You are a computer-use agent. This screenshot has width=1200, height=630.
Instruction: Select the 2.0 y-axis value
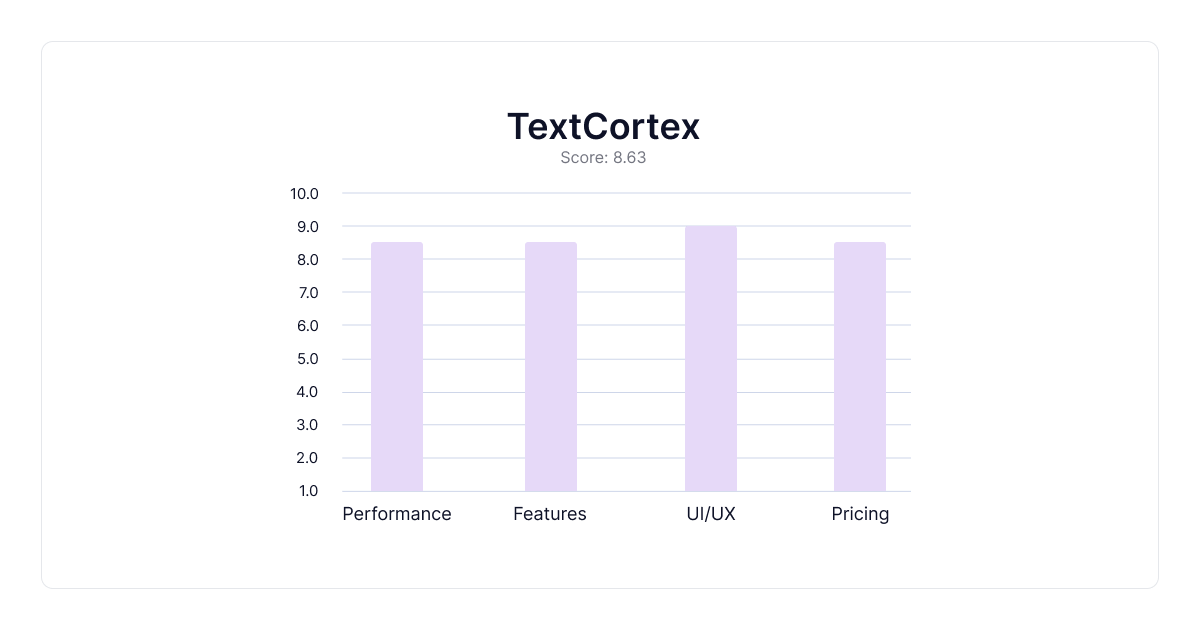307,458
